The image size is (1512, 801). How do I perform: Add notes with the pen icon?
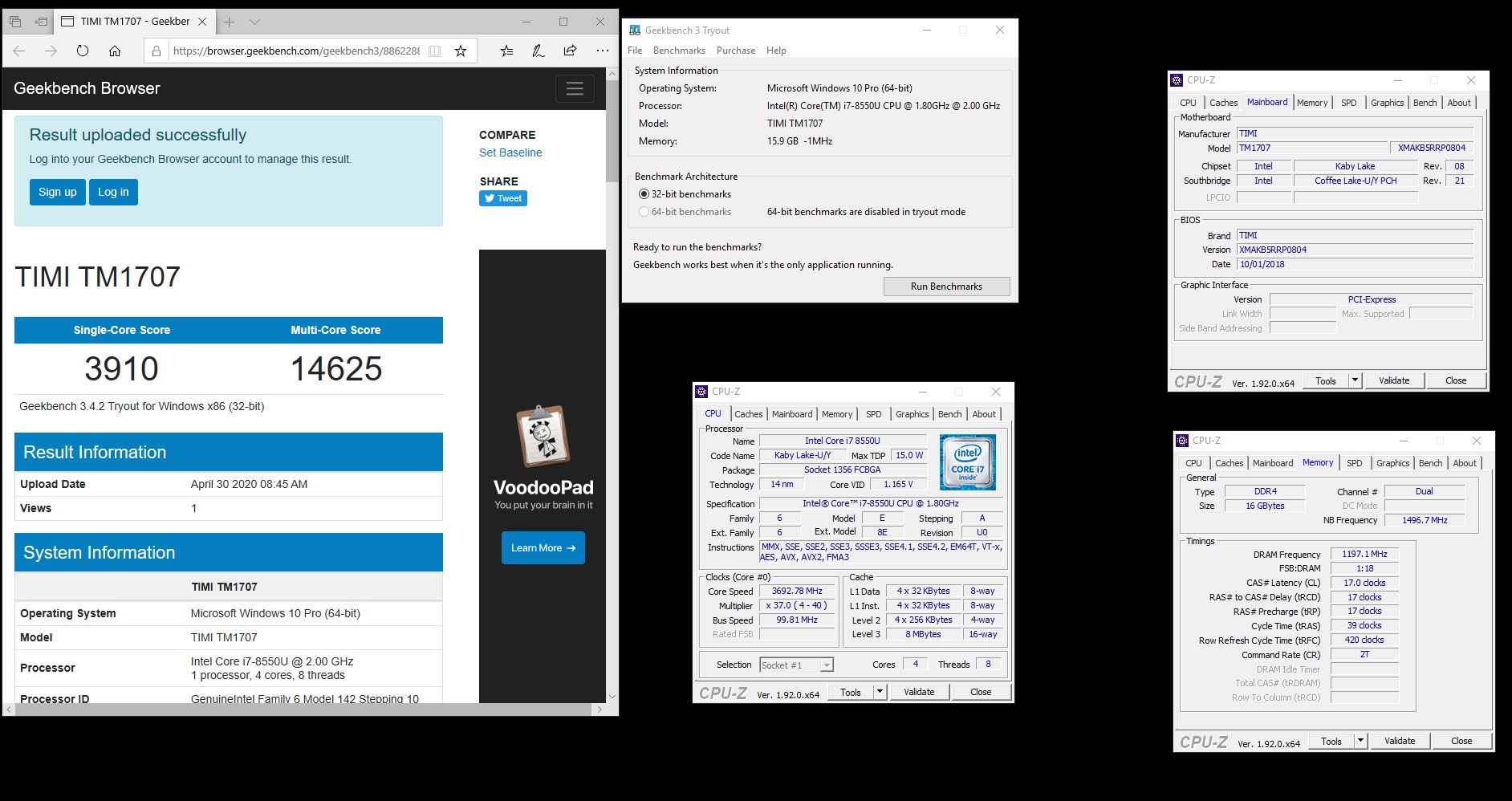tap(539, 51)
